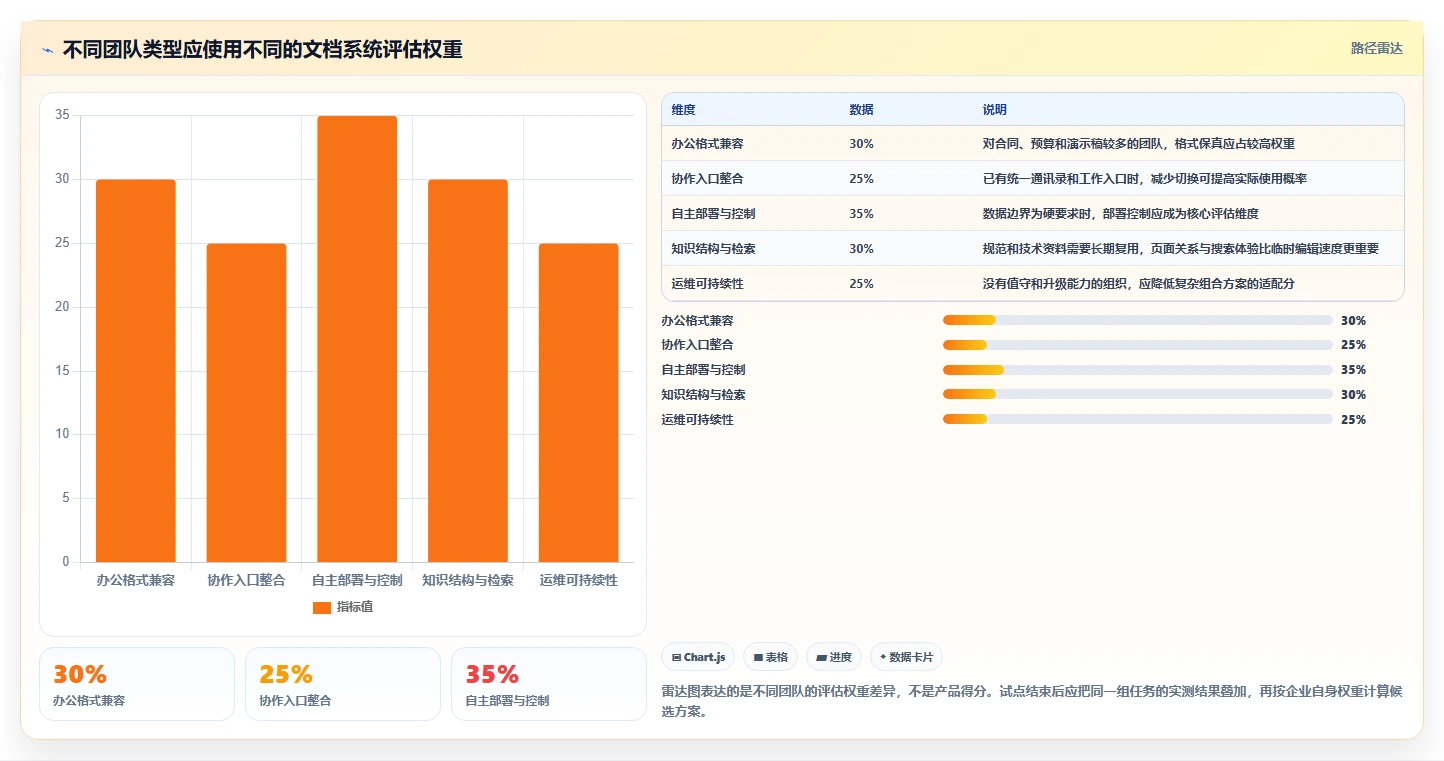Select the Chart.js tag chip
The width and height of the screenshot is (1444, 761).
(x=698, y=657)
